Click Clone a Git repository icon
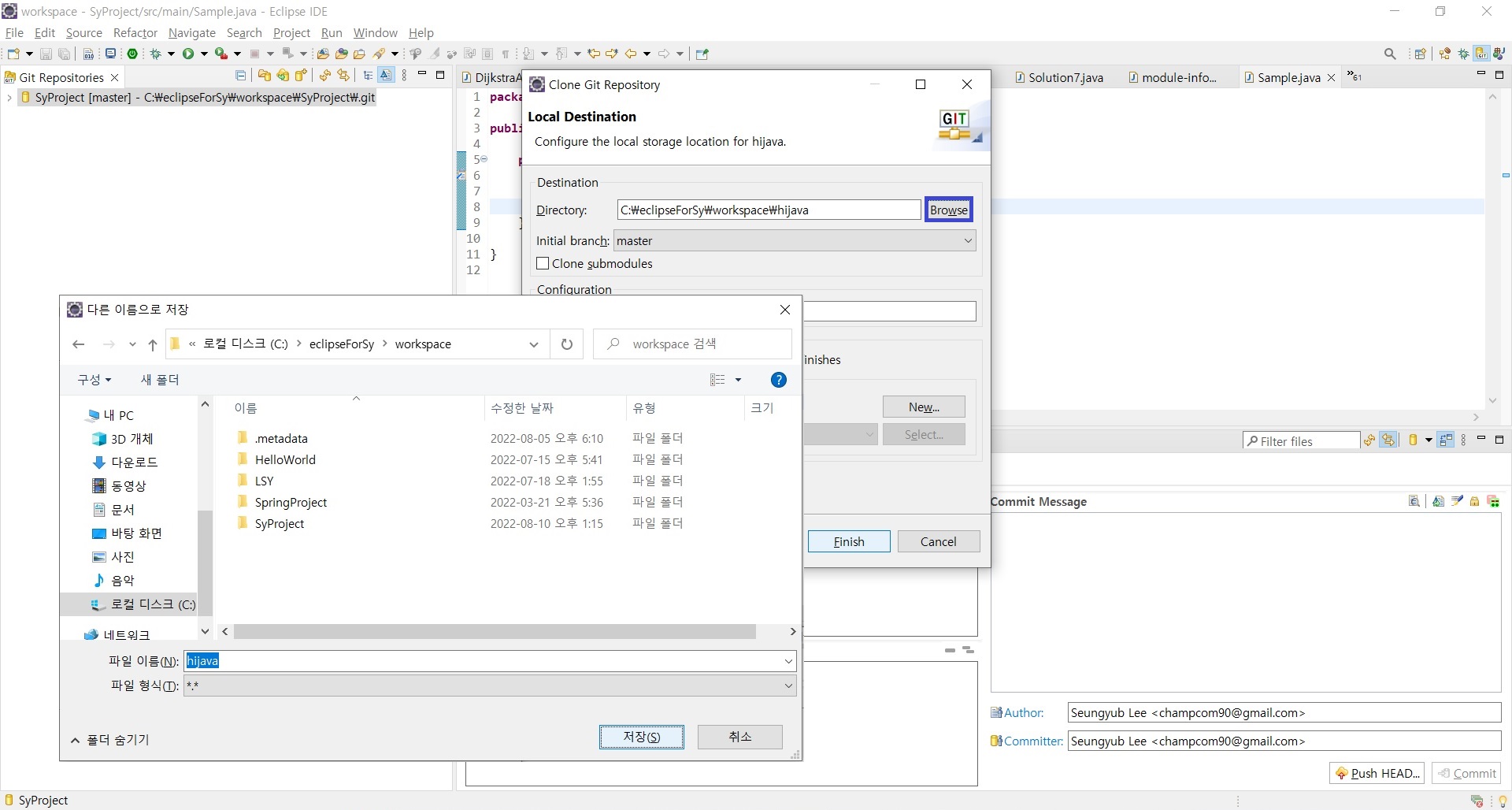This screenshot has width=1512, height=810. point(283,76)
